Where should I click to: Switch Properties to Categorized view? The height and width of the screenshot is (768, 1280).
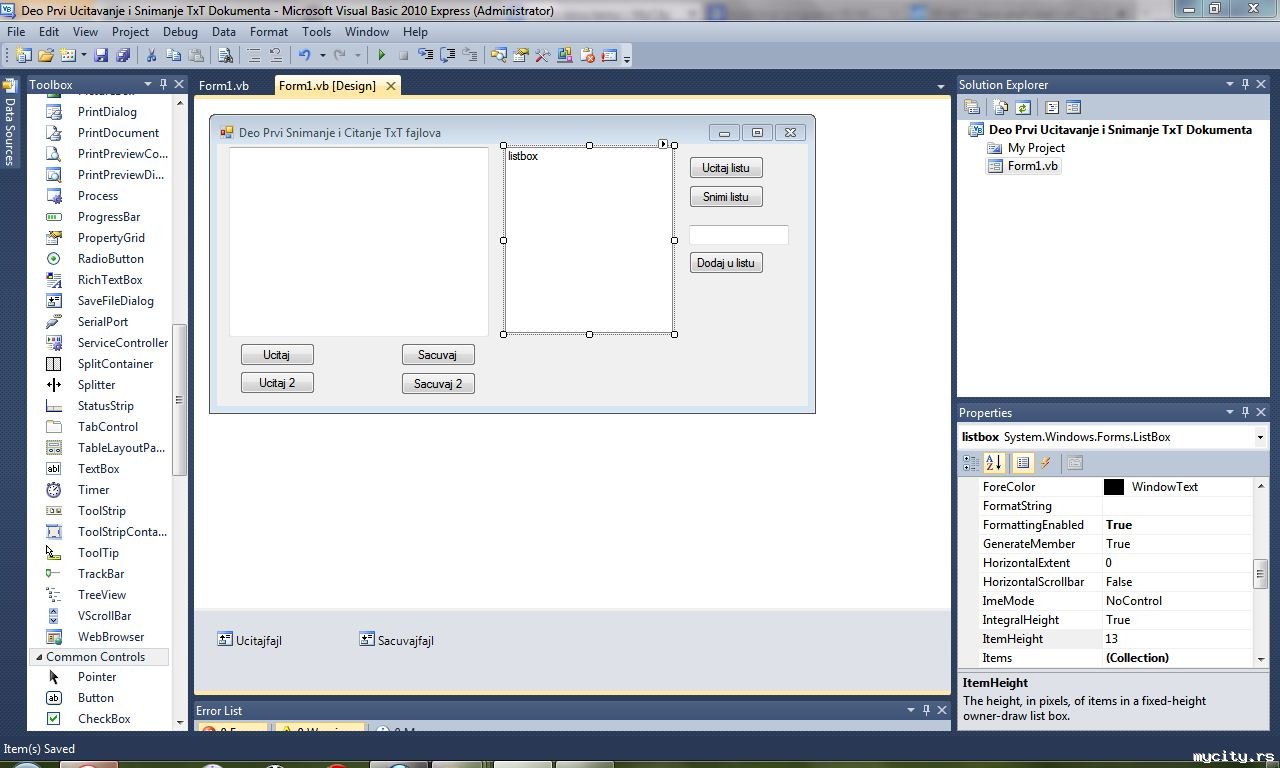[x=970, y=463]
